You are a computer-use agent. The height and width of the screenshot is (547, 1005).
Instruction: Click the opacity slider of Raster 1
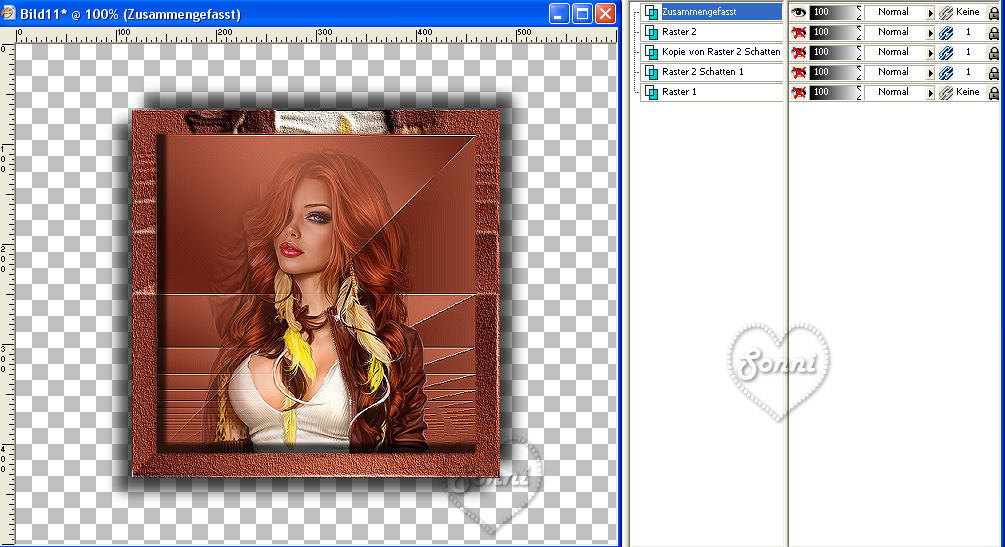click(835, 92)
